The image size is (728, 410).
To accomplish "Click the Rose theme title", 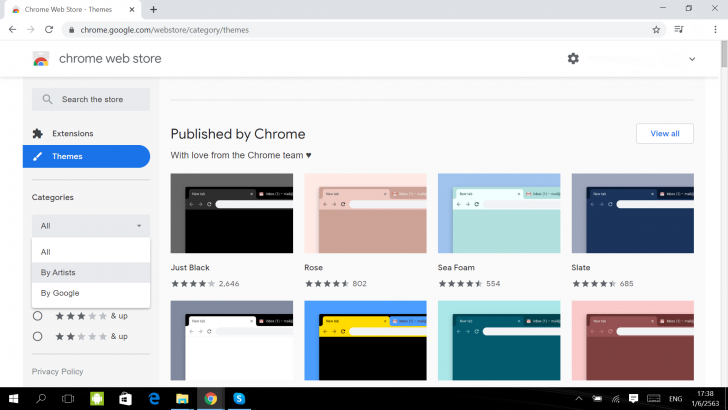I will click(x=313, y=267).
